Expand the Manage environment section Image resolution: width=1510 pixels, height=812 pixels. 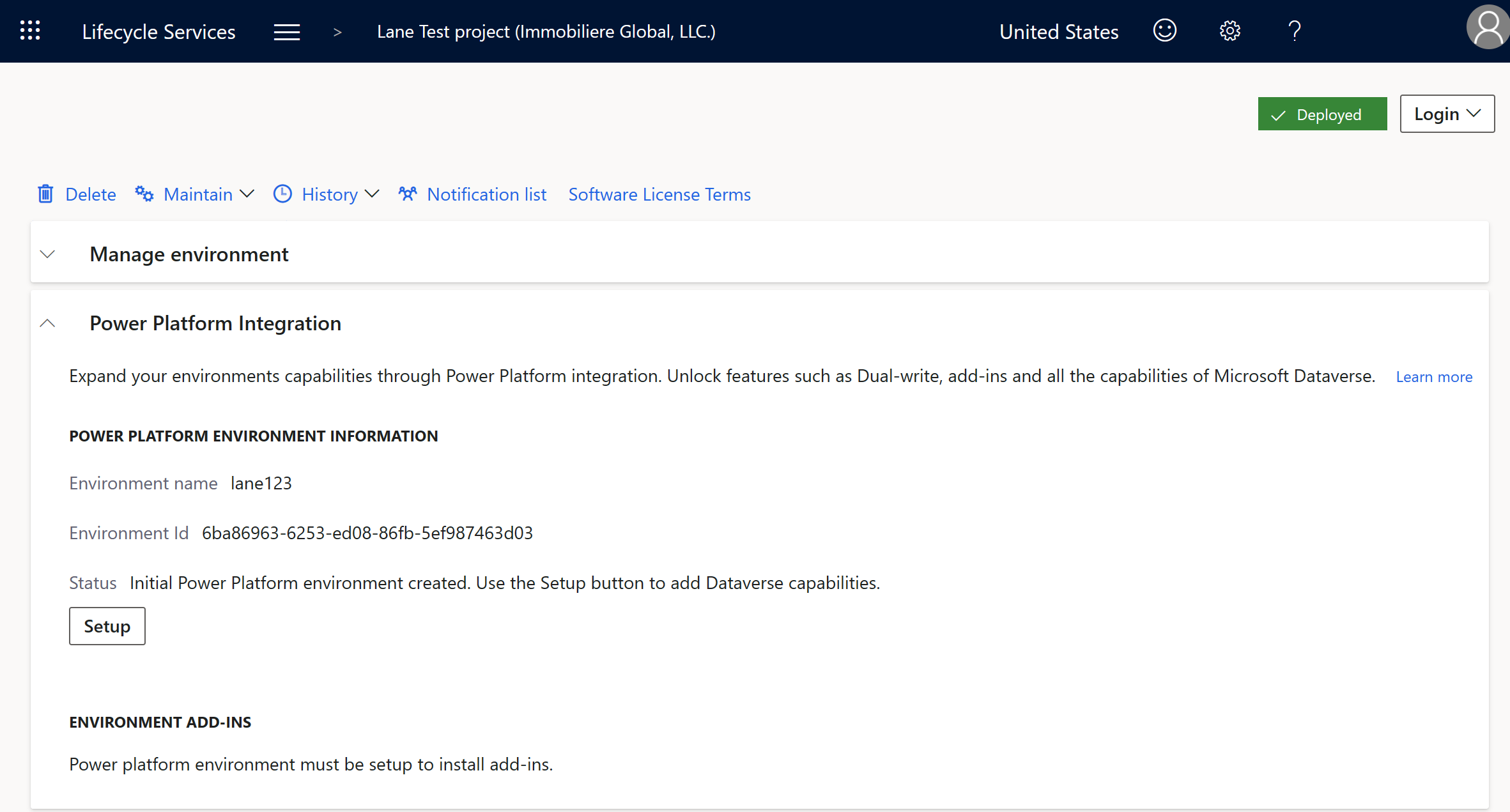coord(47,253)
